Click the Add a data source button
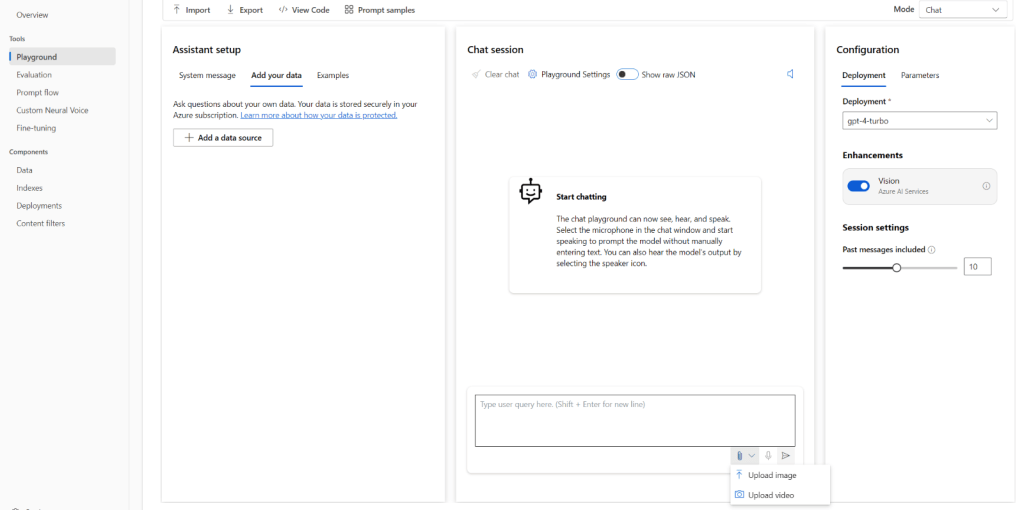The image size is (1024, 510). 223,138
